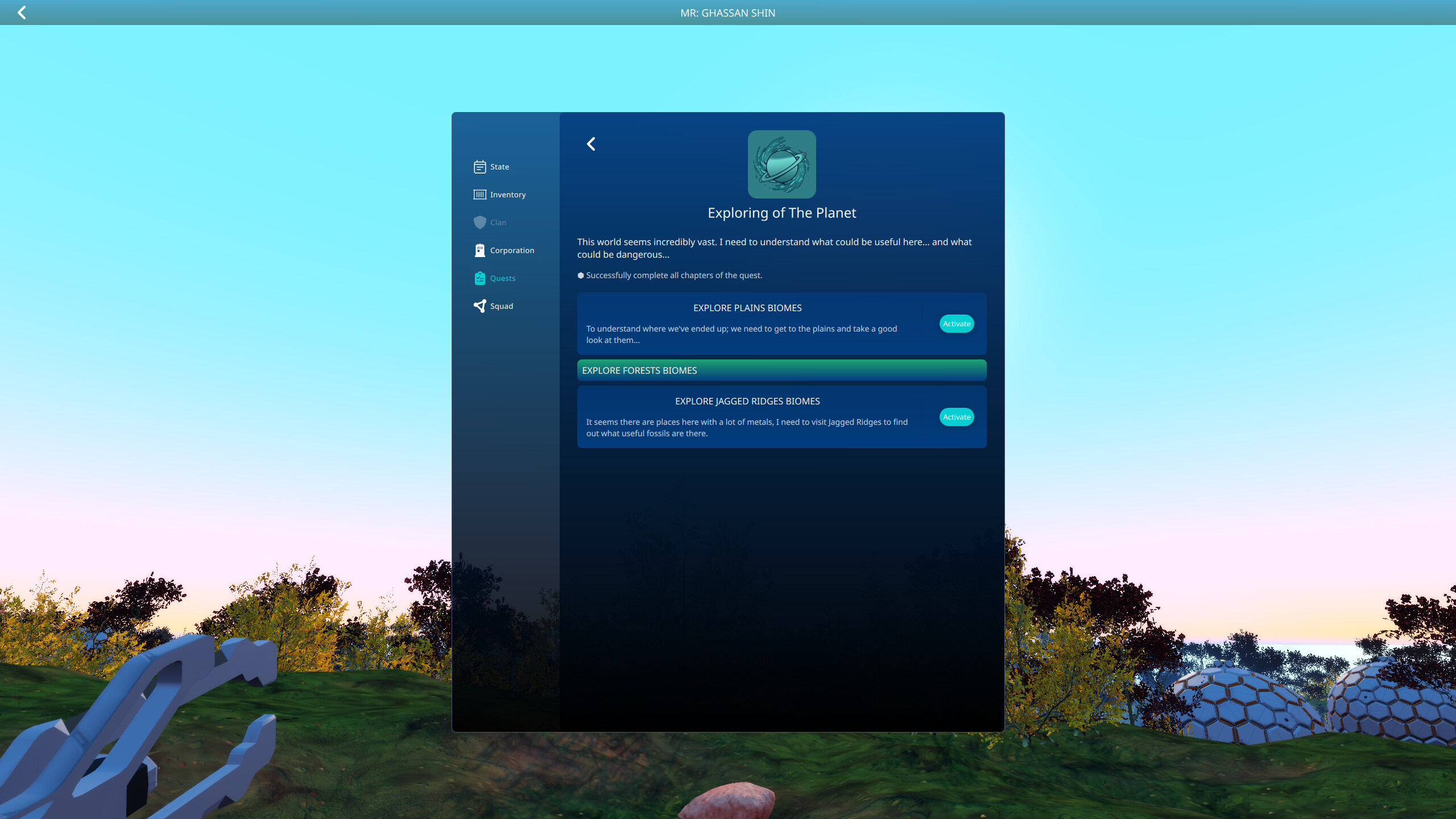
Task: Click the Explore Plains Biomes heading
Action: (747, 308)
